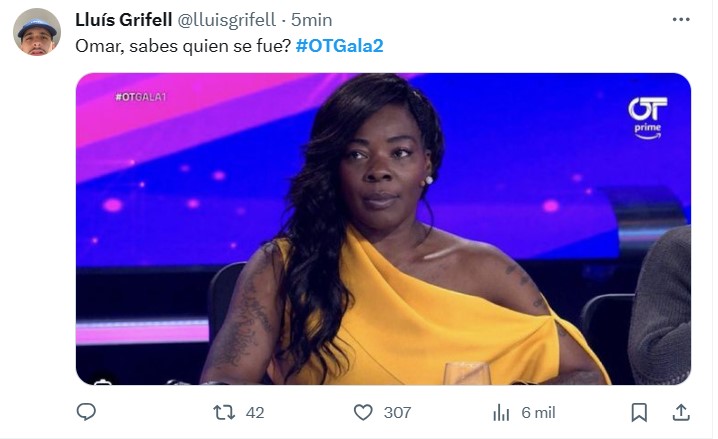This screenshot has width=718, height=439.
Task: Click the #OTGALA1 watermark in image
Action: (141, 97)
